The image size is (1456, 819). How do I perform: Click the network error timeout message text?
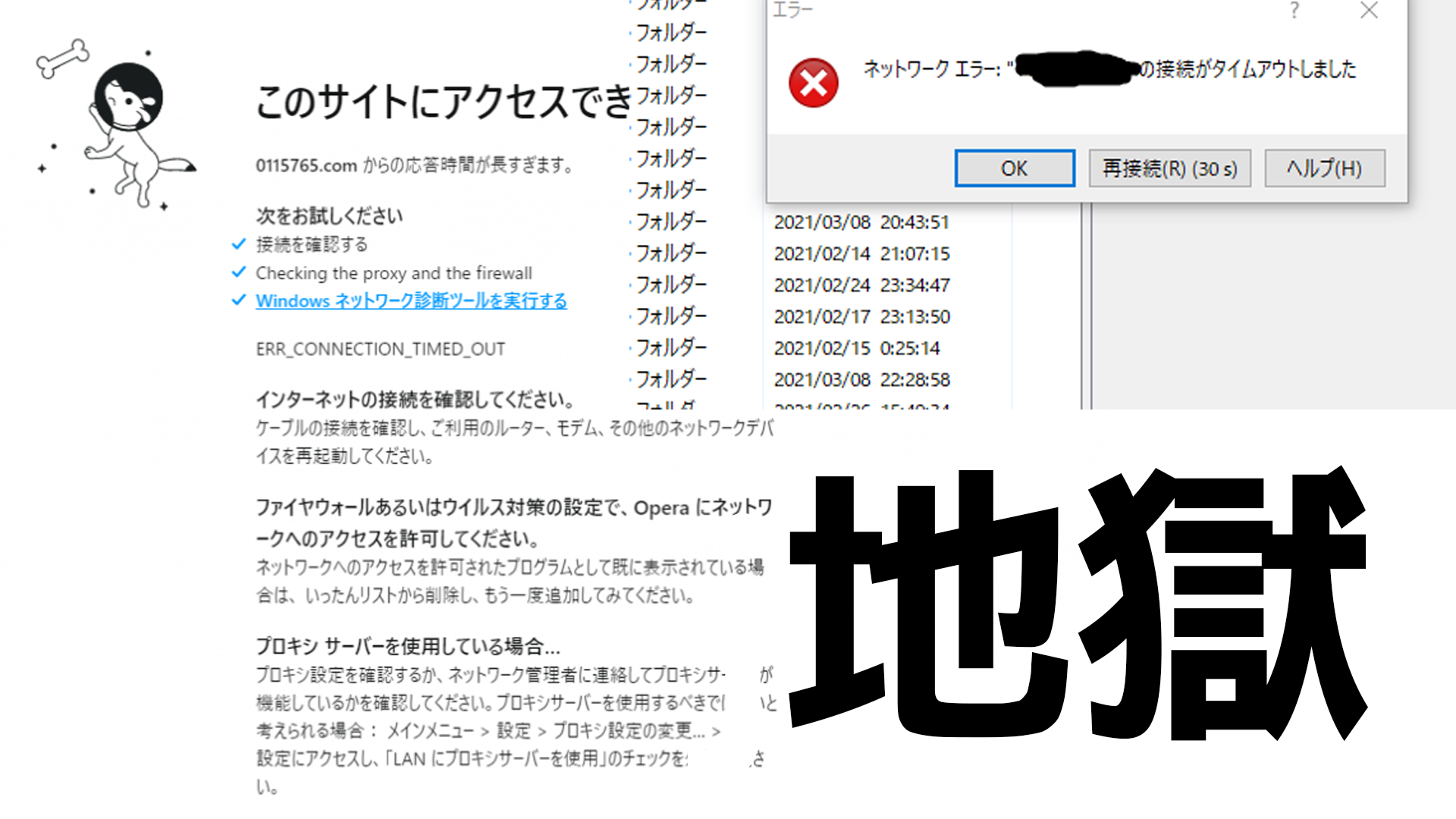[x=1110, y=69]
